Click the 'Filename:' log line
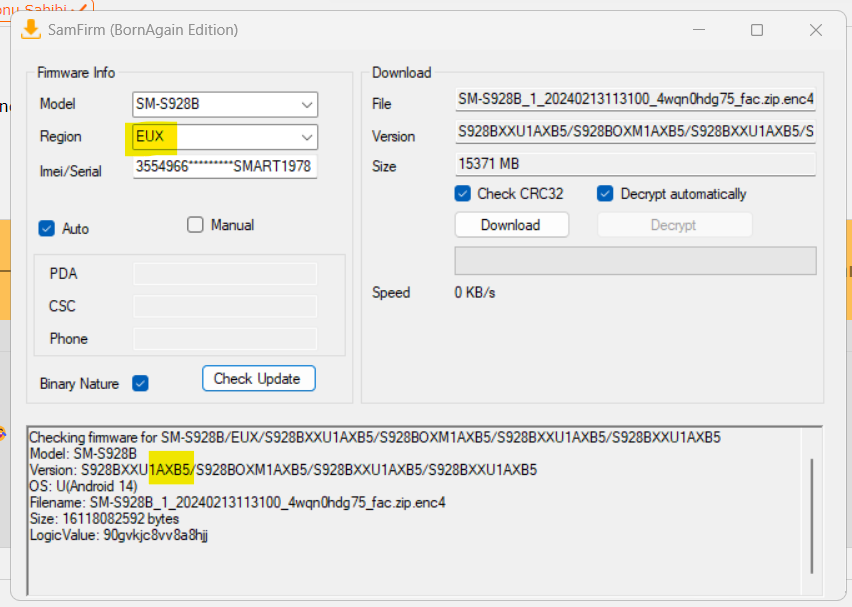Screen dimensions: 852x607 tap(237, 502)
